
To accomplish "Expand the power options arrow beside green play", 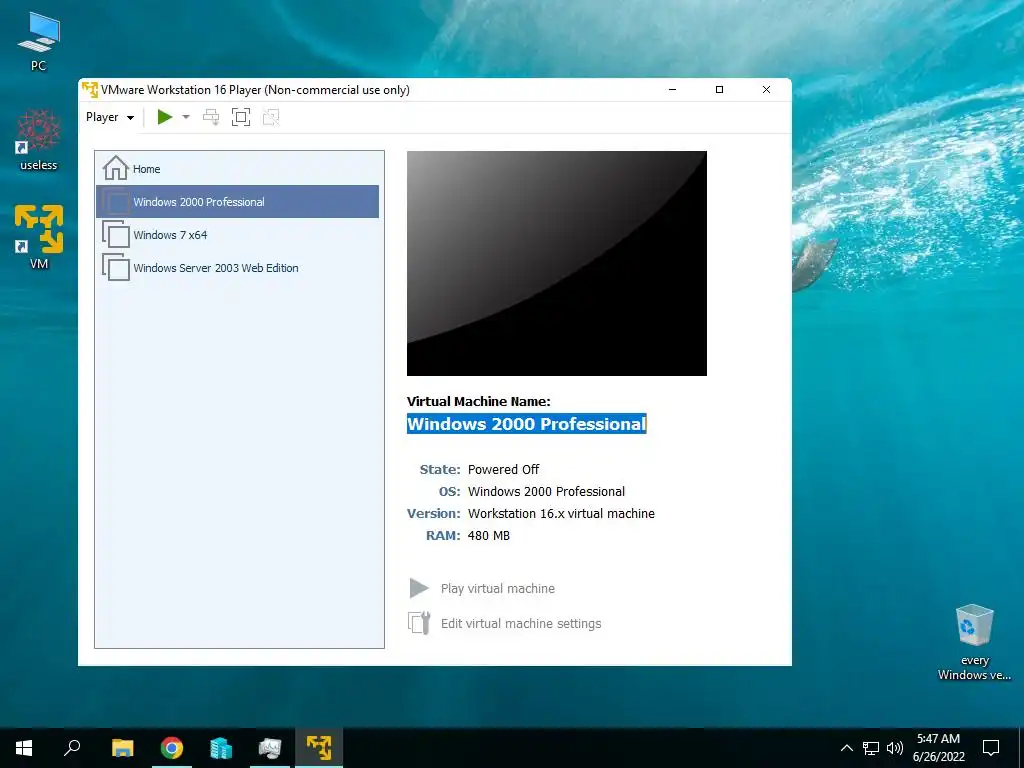I will [x=186, y=117].
